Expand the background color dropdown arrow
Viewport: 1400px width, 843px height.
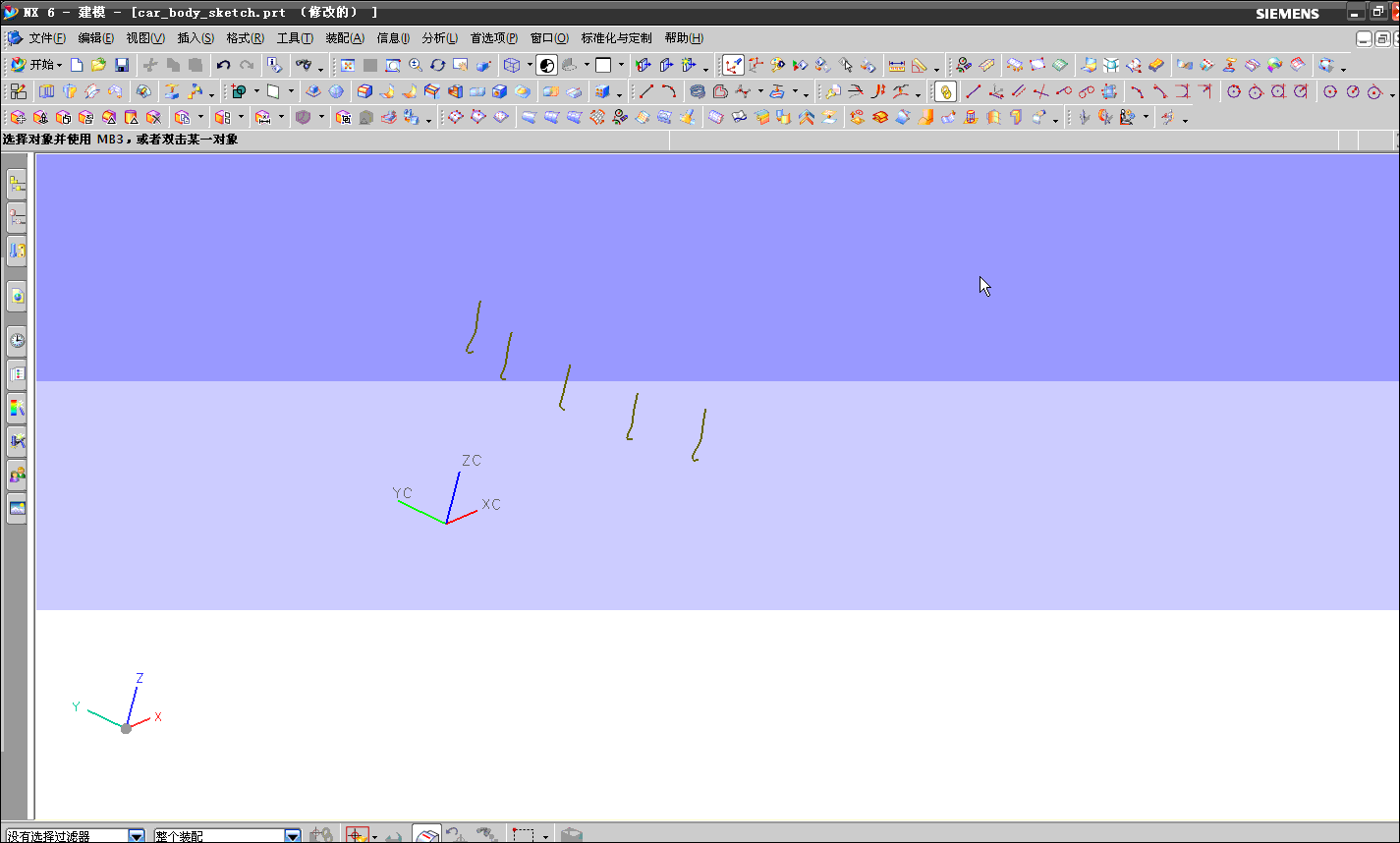(621, 65)
